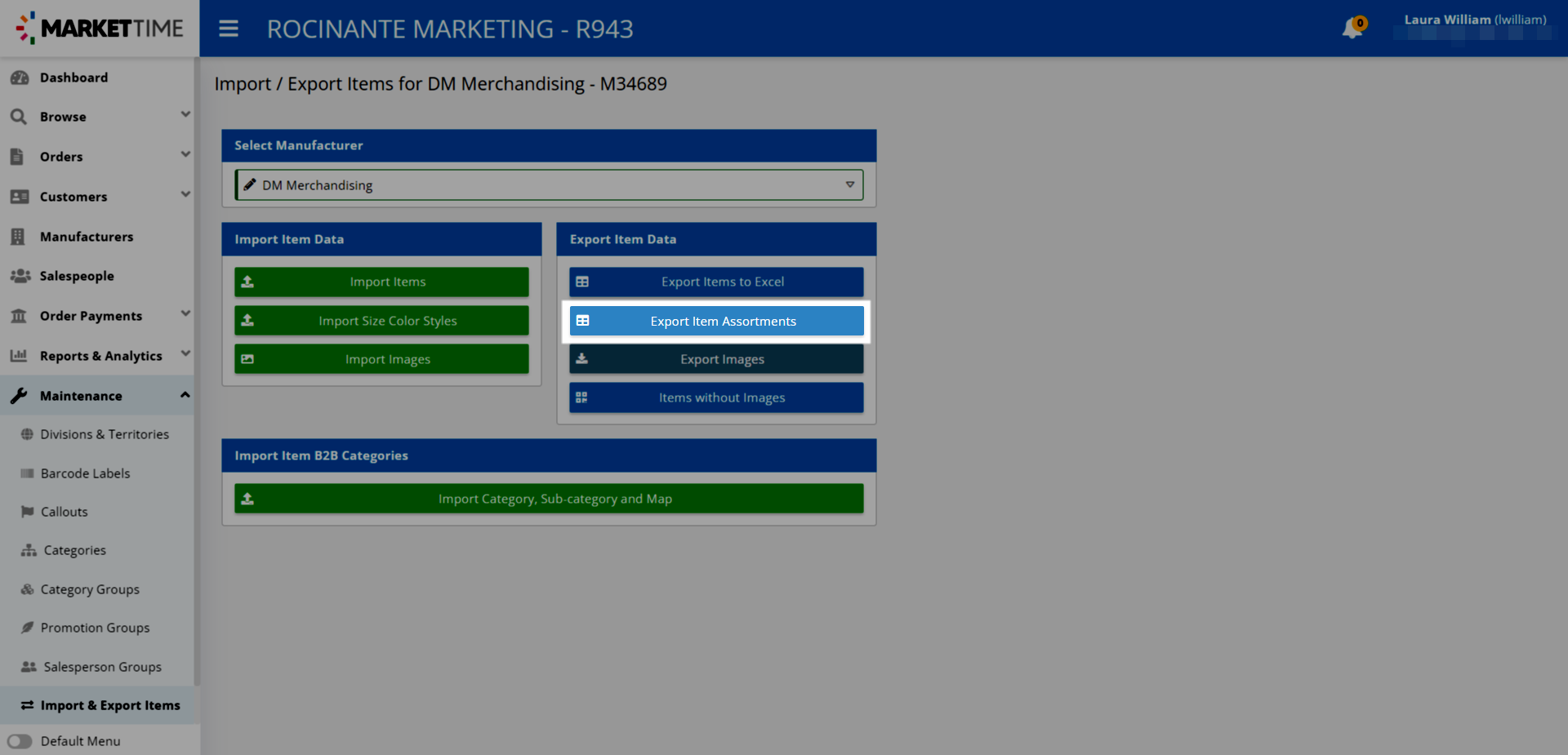
Task: Click the Promotion Groups leaf icon
Action: tap(27, 628)
